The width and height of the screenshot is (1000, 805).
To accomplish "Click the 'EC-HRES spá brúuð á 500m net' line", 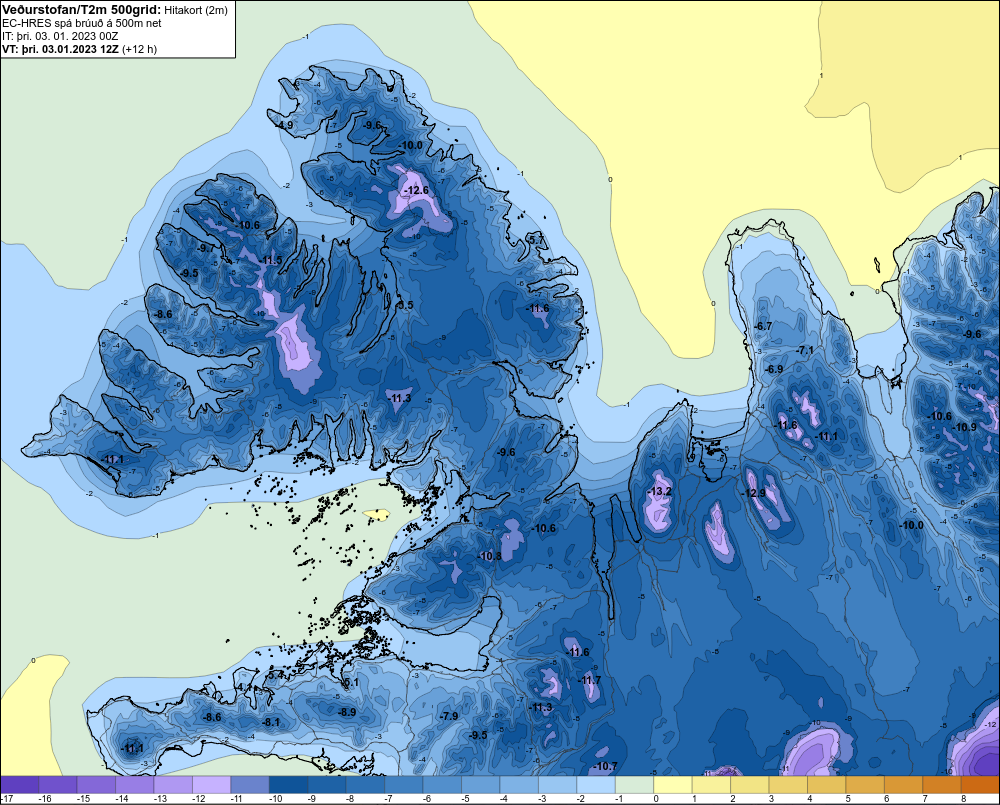I will click(x=82, y=23).
